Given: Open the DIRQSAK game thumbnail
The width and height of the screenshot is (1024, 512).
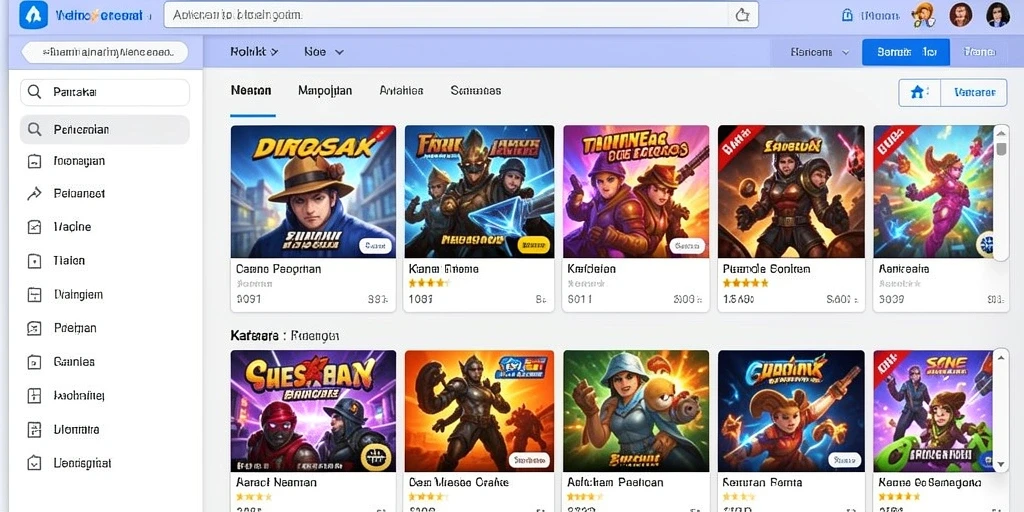Looking at the screenshot, I should [x=313, y=191].
